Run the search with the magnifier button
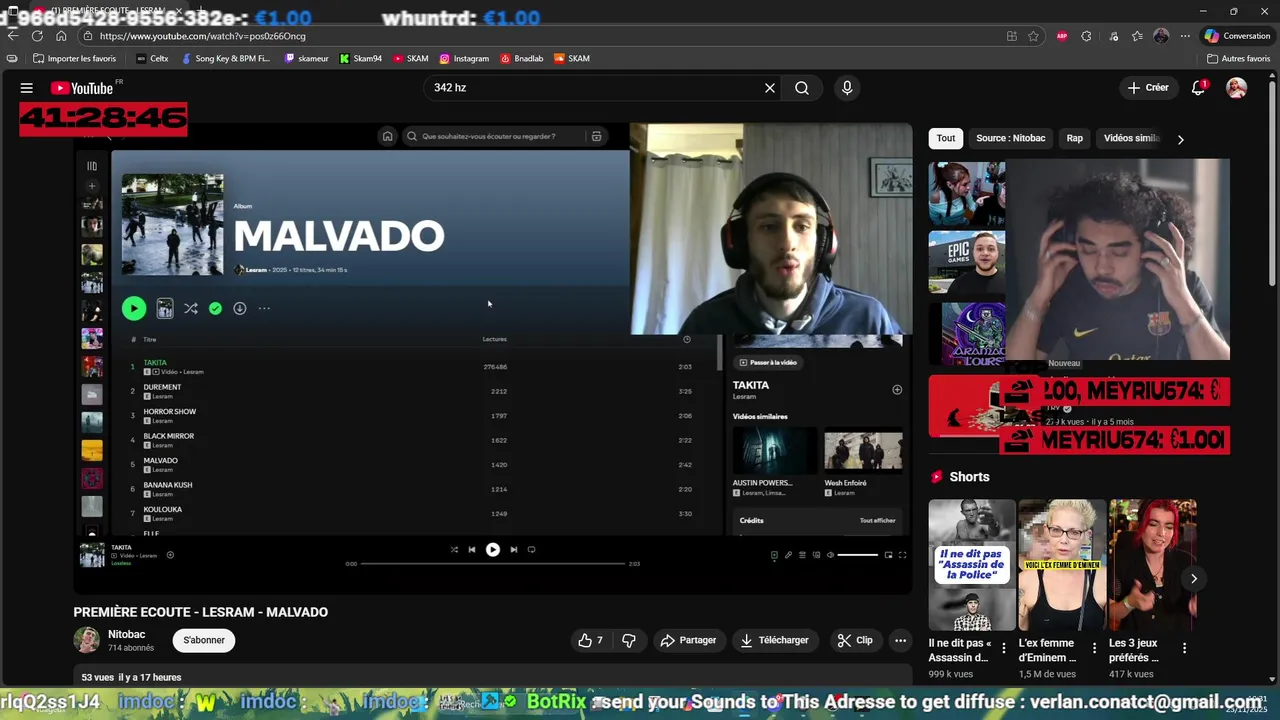The image size is (1280, 720). tap(802, 88)
